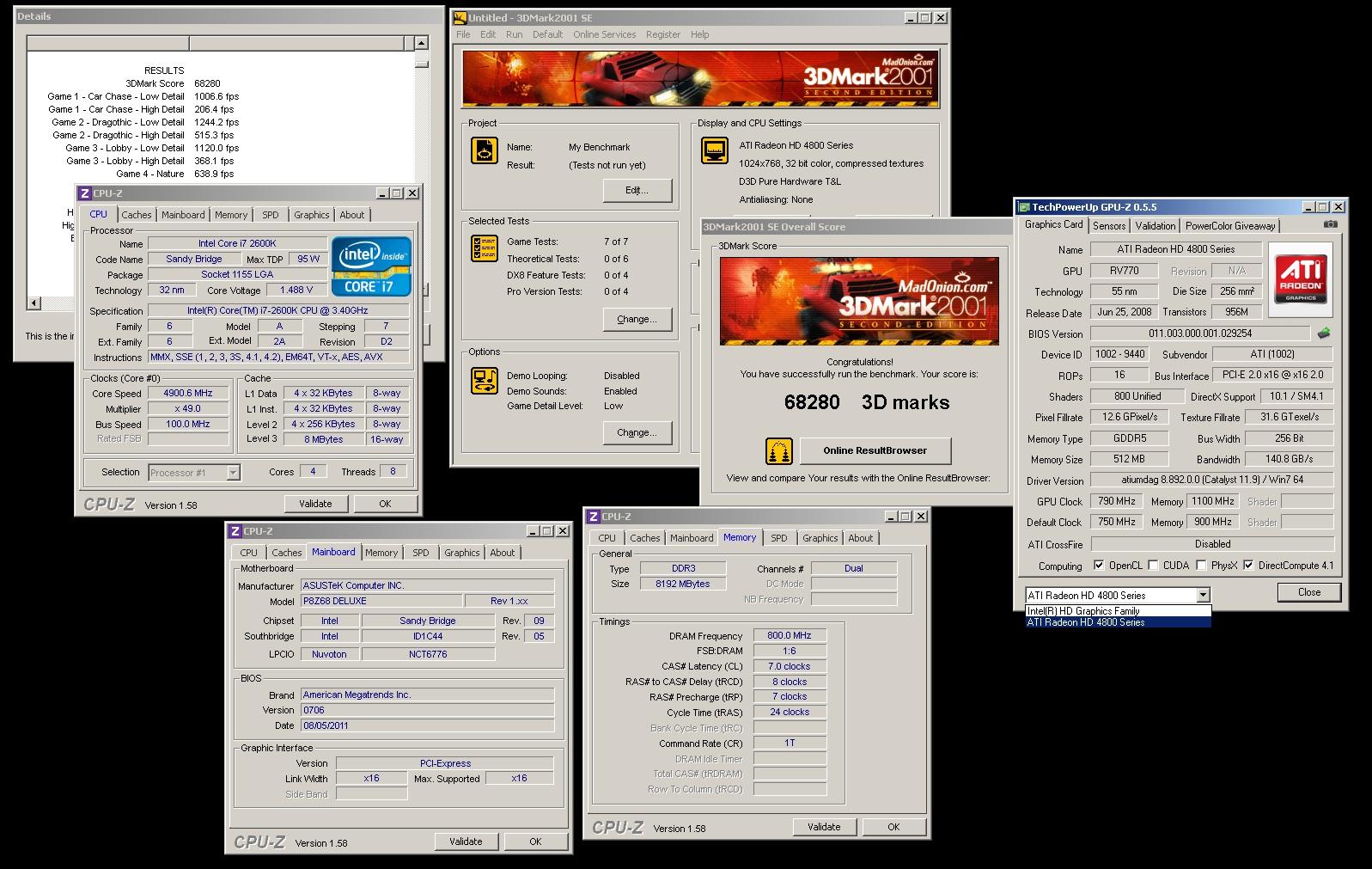Toggle the CUDA checkbox in GPU-Z

1152,566
